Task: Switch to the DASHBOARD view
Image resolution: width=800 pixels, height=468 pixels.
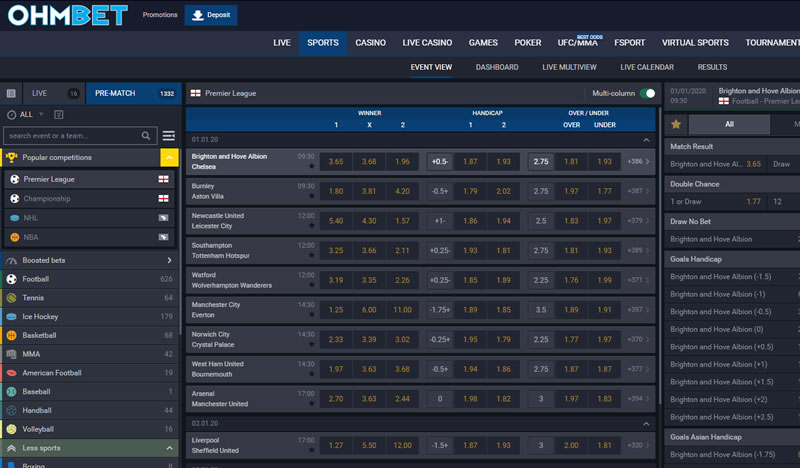Action: (497, 67)
